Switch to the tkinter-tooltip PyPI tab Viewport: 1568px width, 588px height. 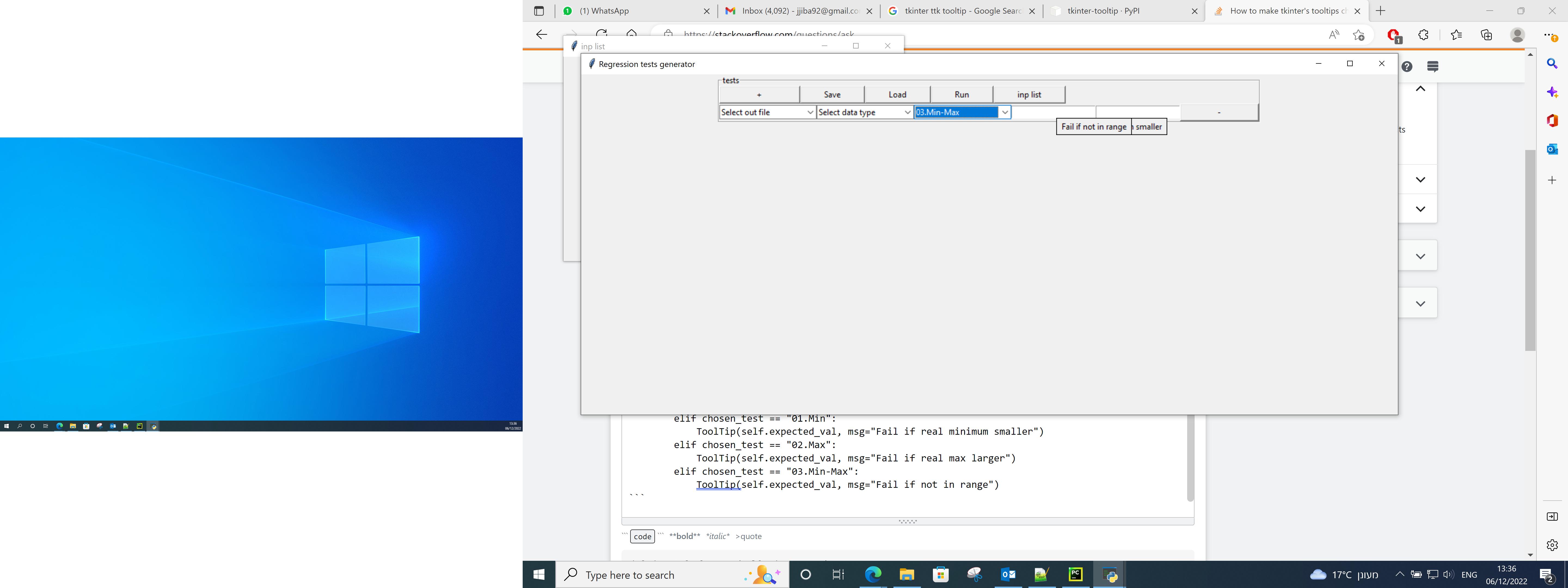[x=1124, y=11]
